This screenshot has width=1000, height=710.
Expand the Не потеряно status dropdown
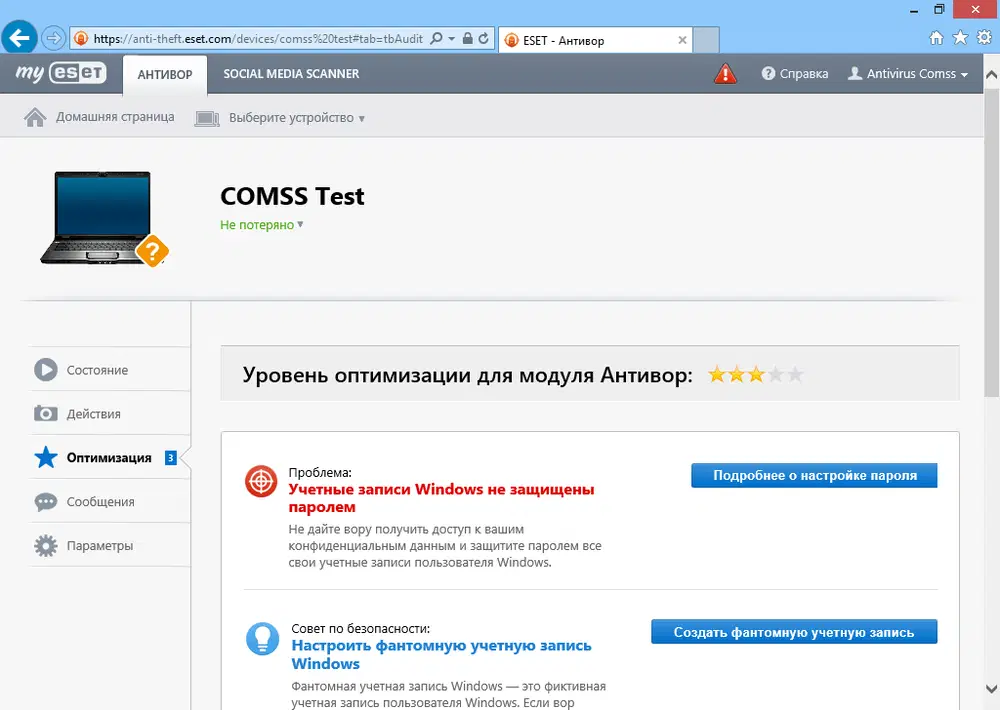260,224
